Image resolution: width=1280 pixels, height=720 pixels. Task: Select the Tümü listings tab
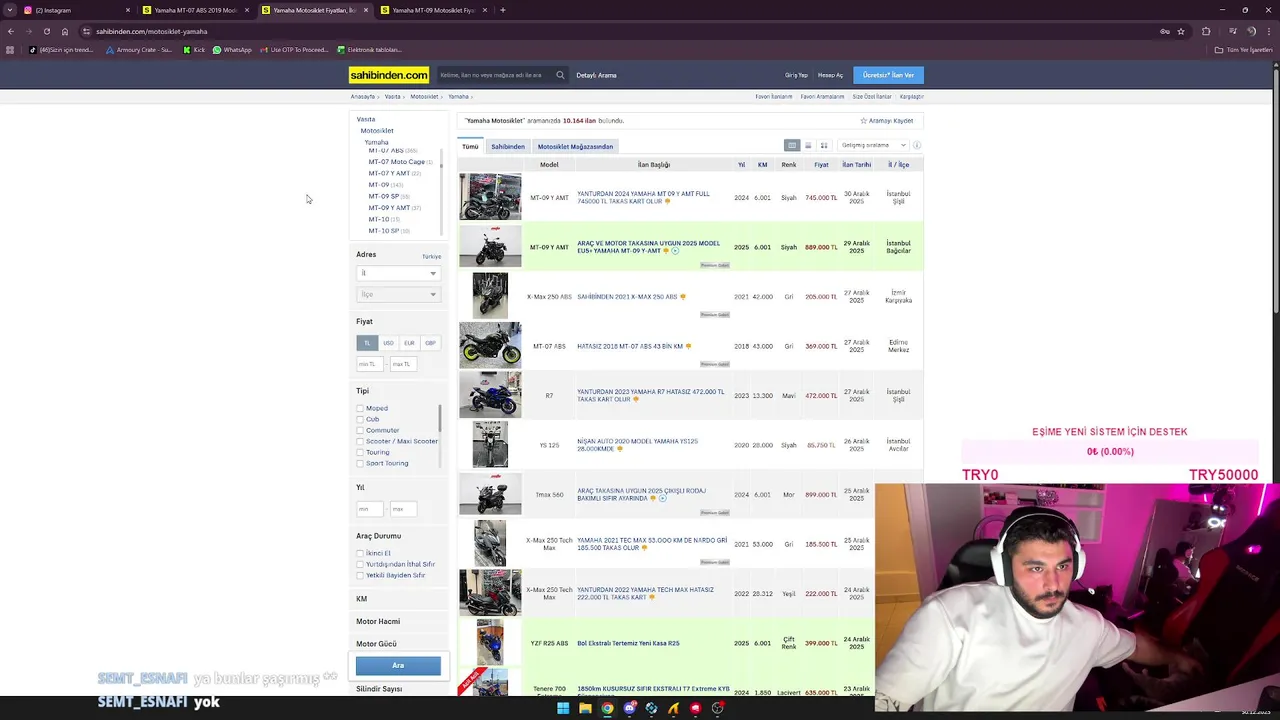click(x=470, y=146)
